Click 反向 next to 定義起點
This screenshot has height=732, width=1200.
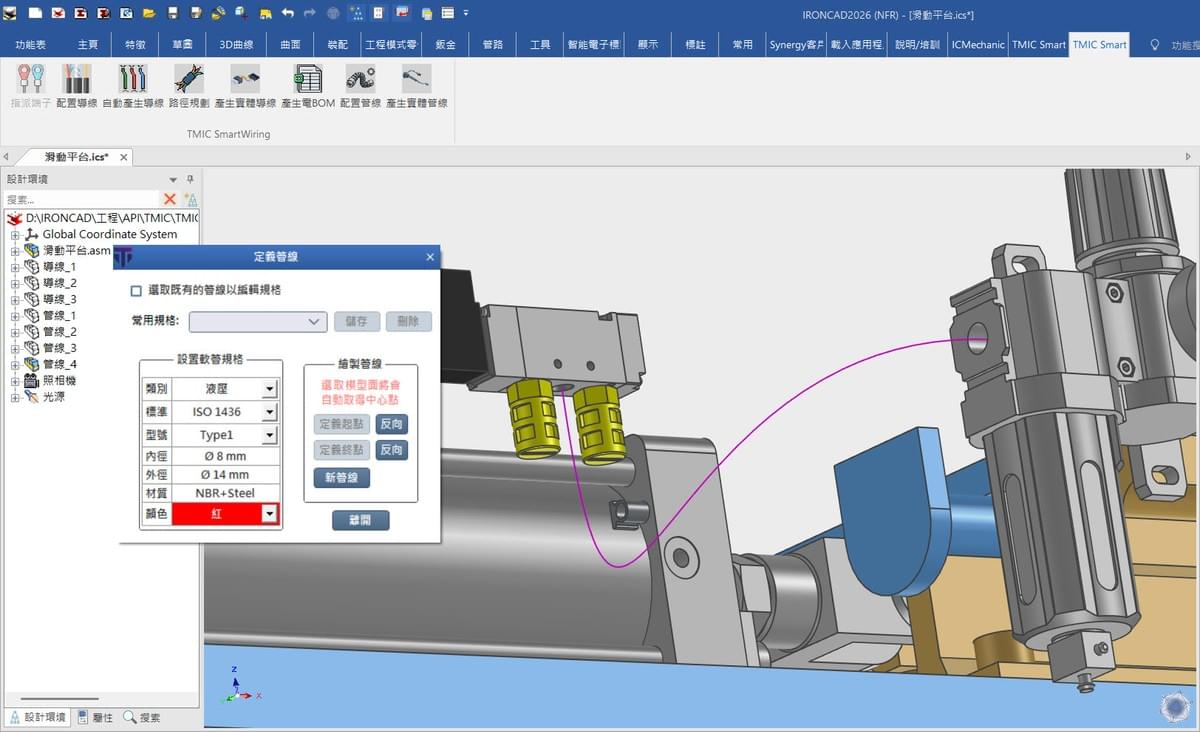(392, 424)
